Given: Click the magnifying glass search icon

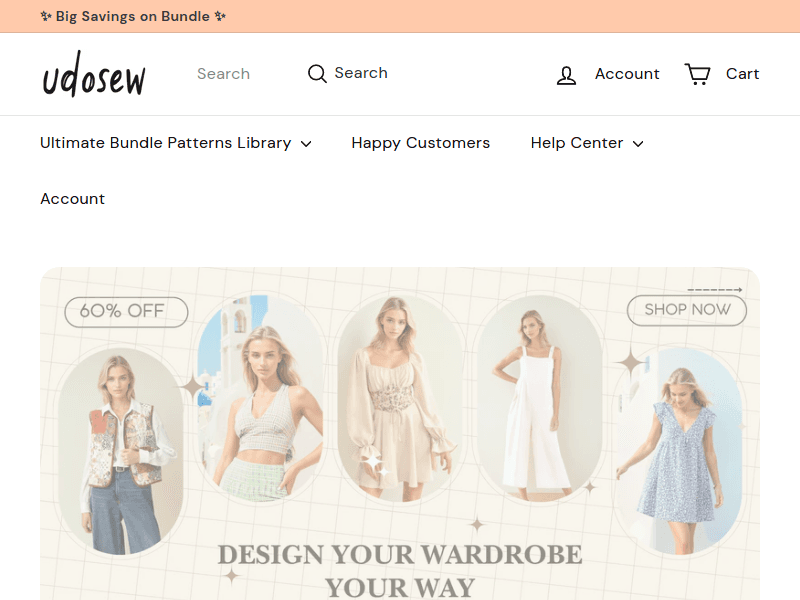Looking at the screenshot, I should pyautogui.click(x=317, y=74).
